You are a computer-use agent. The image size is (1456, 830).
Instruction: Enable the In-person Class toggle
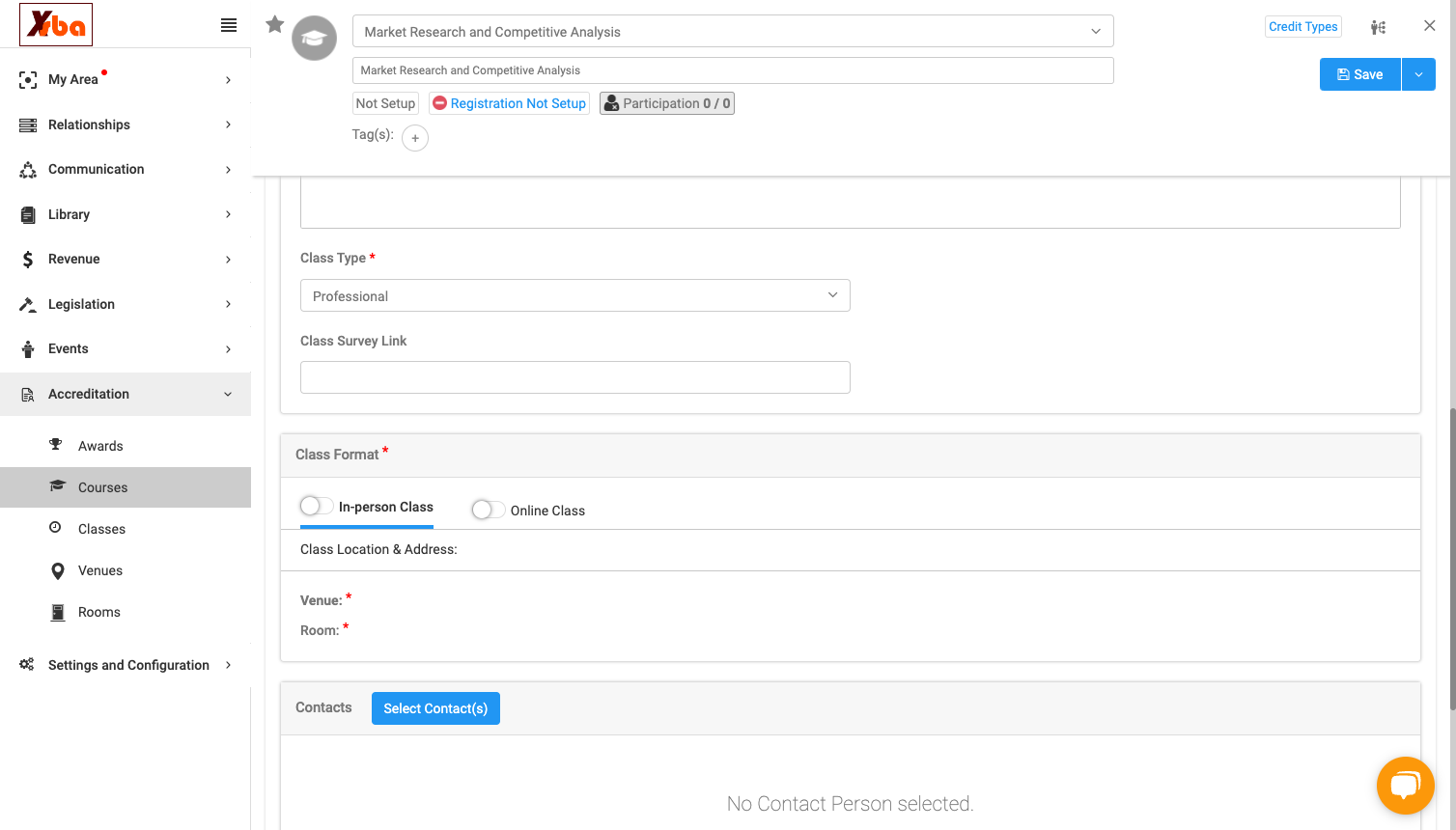[317, 506]
